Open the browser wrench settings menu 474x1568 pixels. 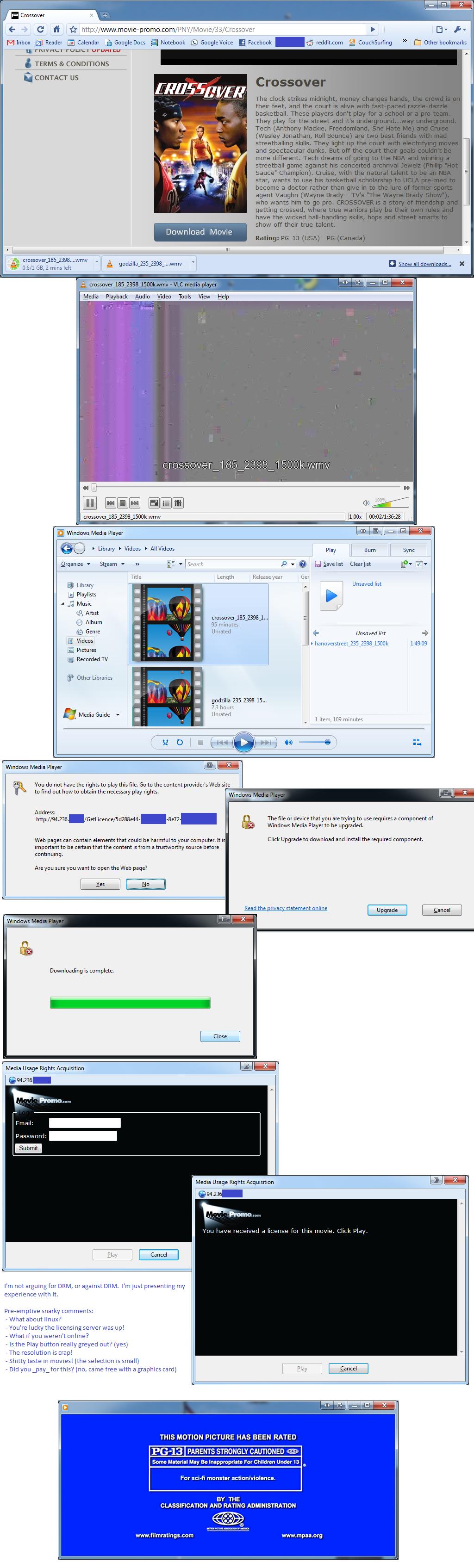pos(459,29)
